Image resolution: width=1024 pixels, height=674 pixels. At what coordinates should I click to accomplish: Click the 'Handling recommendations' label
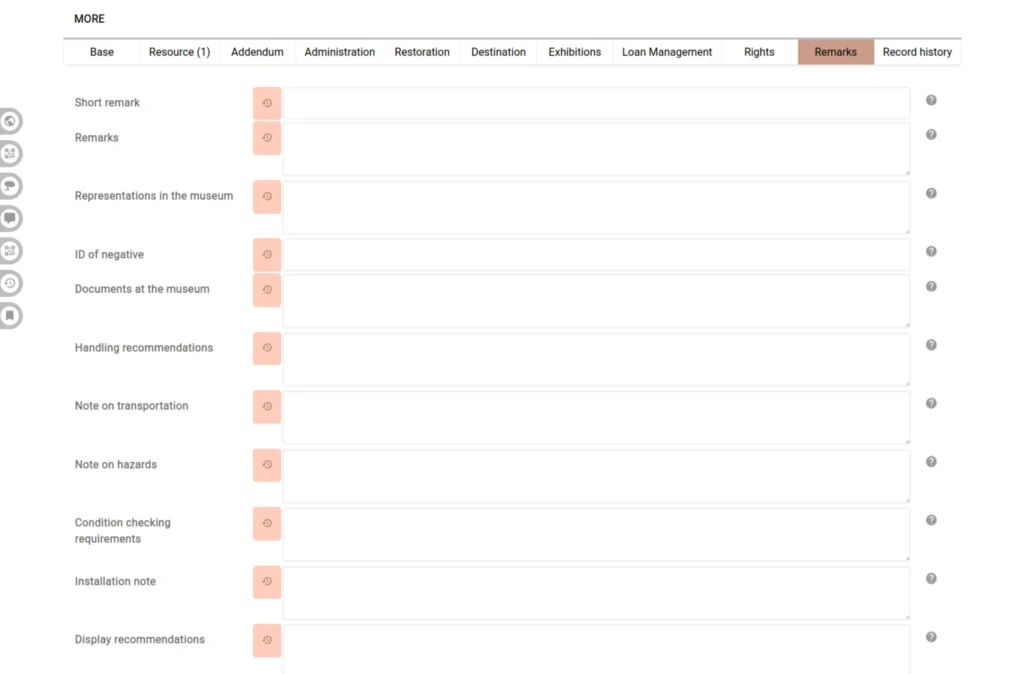point(144,348)
